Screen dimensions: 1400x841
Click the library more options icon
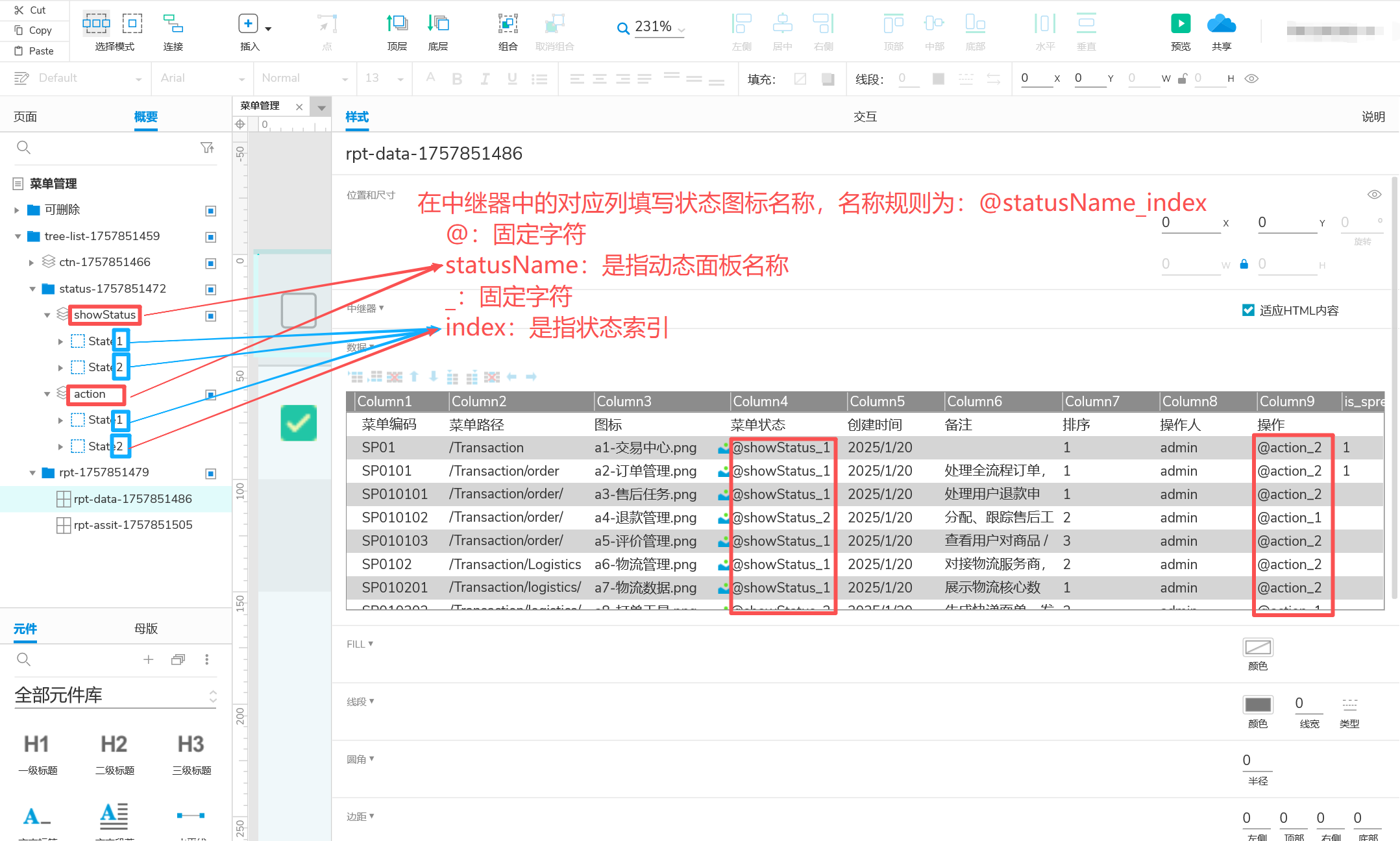[x=207, y=659]
